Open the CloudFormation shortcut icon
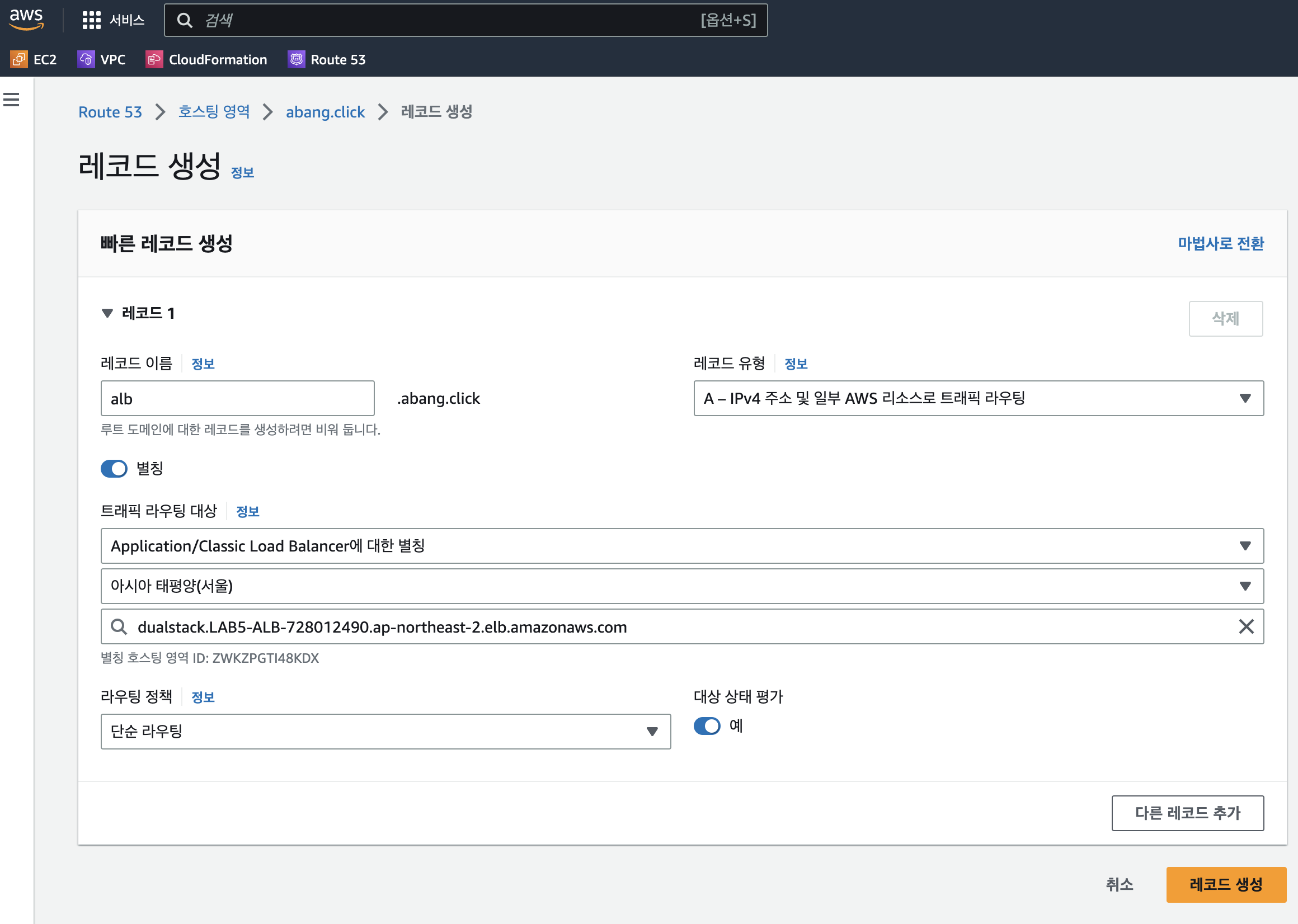The width and height of the screenshot is (1298, 924). [154, 59]
